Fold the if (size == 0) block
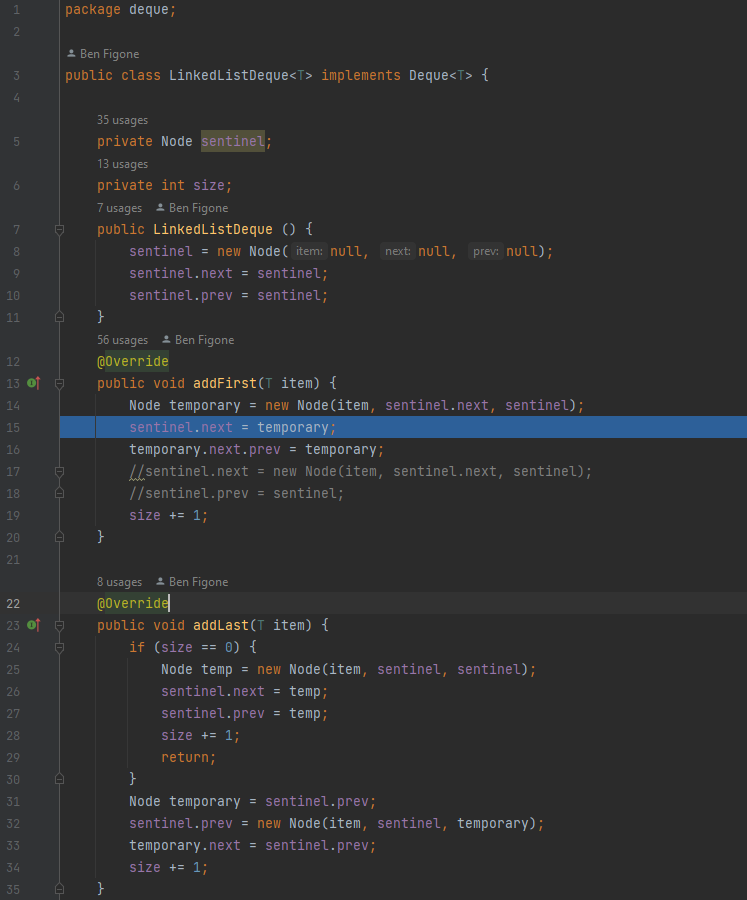 point(59,648)
